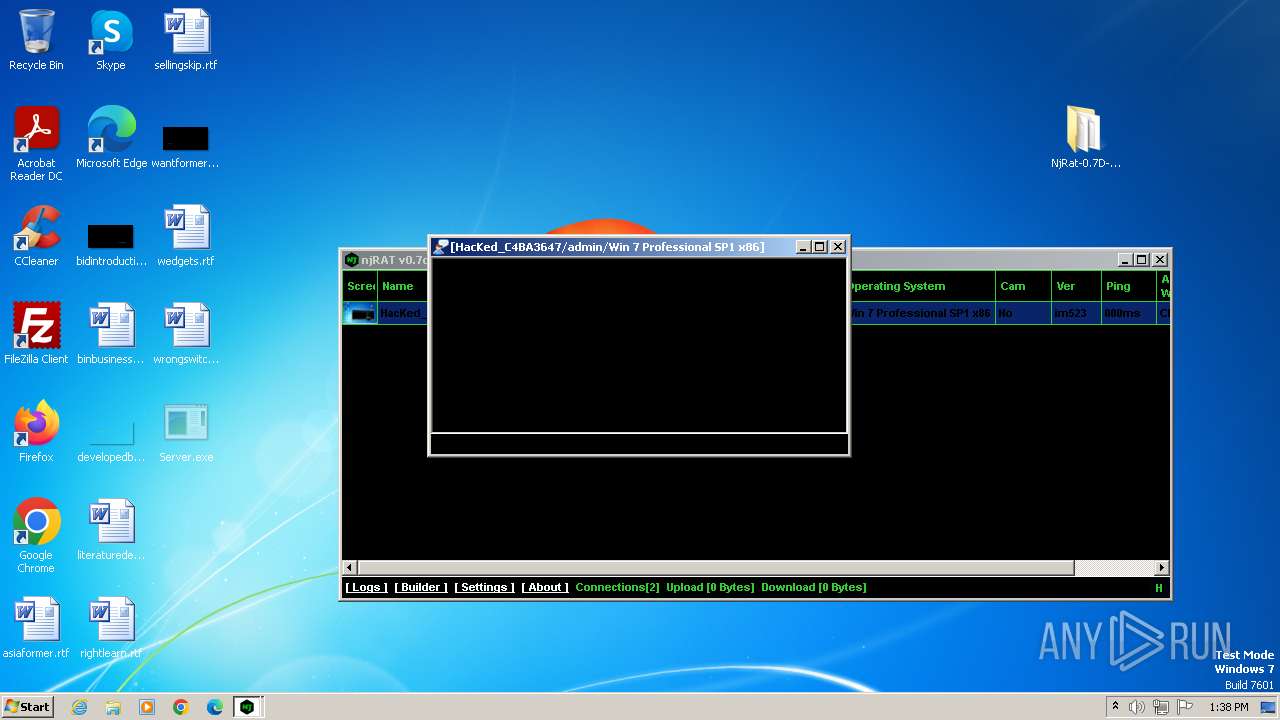Click left arrow of njRAT horizontal scrollbar

tap(350, 568)
